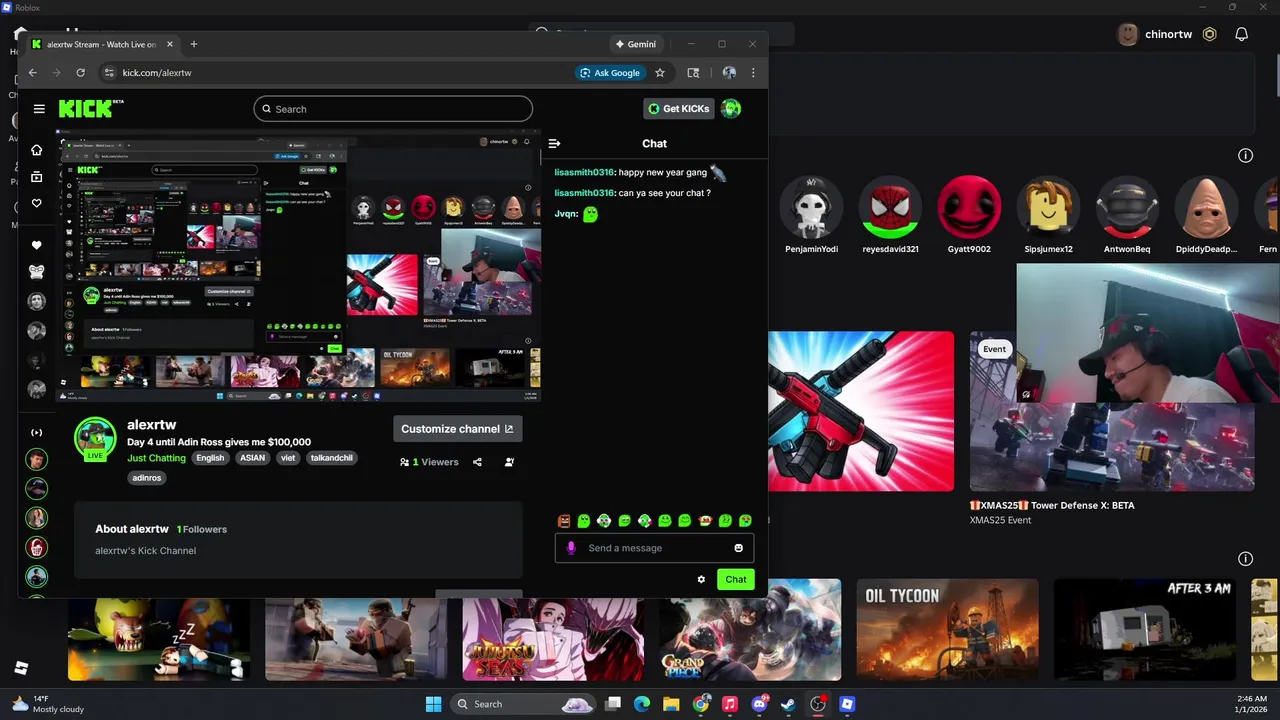Open Tower Defense X: BETA title in Roblox

click(1052, 505)
